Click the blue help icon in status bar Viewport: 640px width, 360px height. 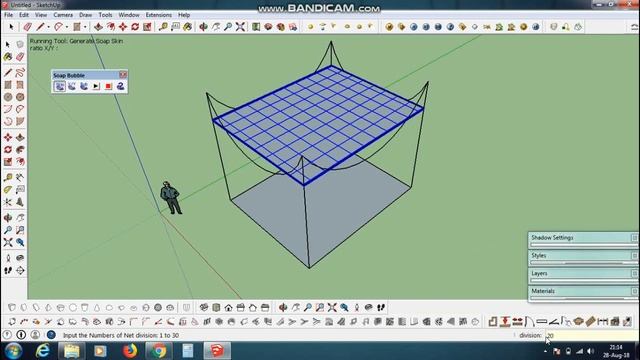pyautogui.click(x=51, y=335)
